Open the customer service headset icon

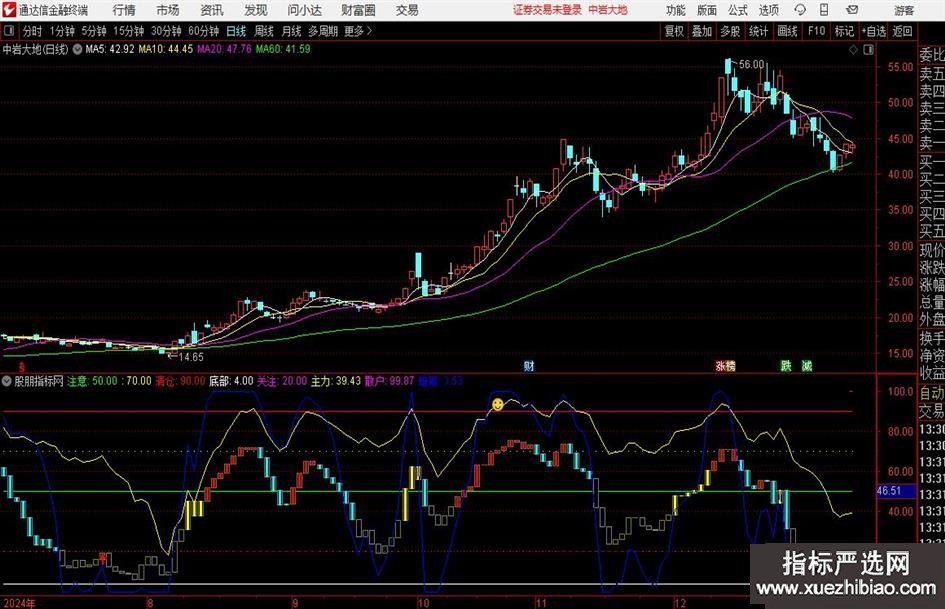(800, 10)
